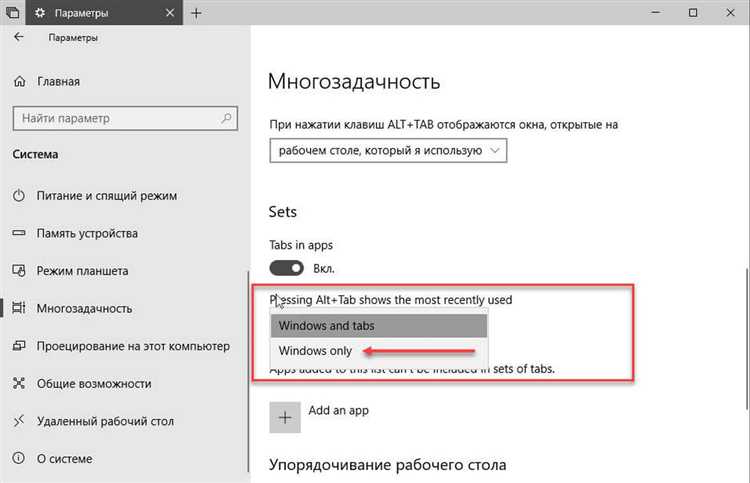The height and width of the screenshot is (483, 750).
Task: Open the ALT+TAB desktop dropdown
Action: click(x=388, y=151)
